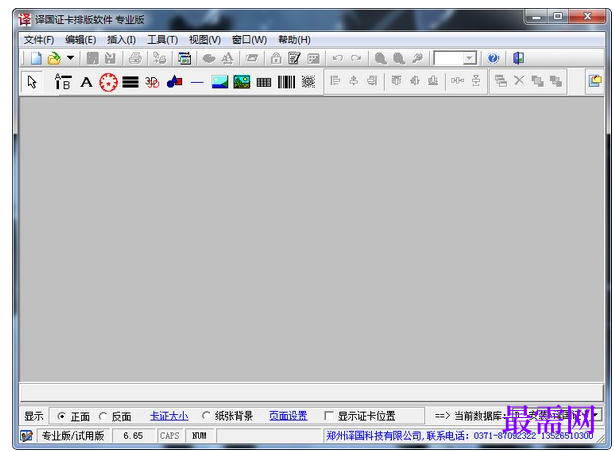Click the status bar icon at bottom left
Screen dimensions: 614x451
(x=27, y=436)
